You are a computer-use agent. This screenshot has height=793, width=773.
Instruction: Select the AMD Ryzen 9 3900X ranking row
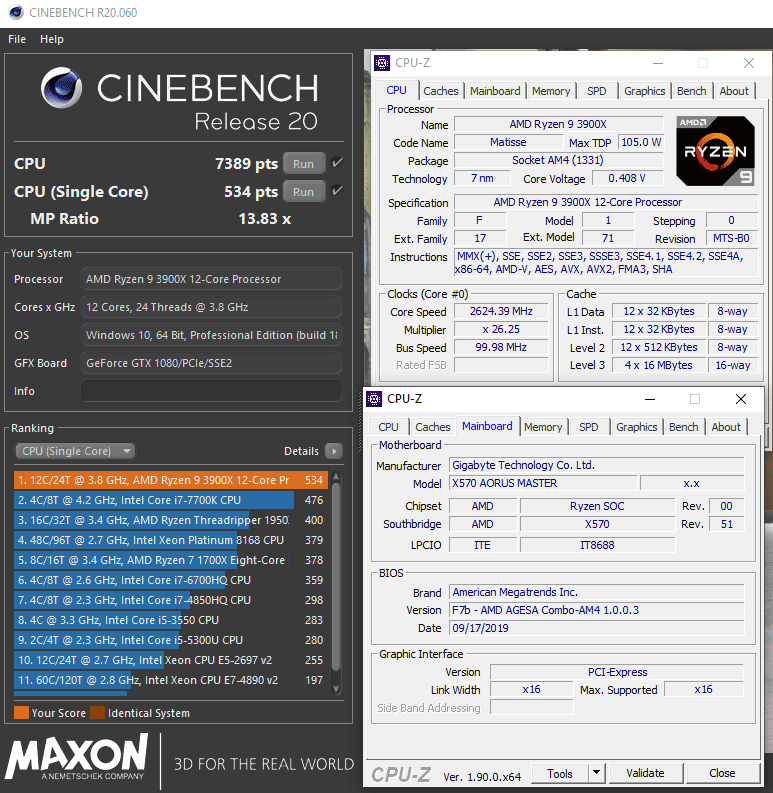pyautogui.click(x=171, y=480)
